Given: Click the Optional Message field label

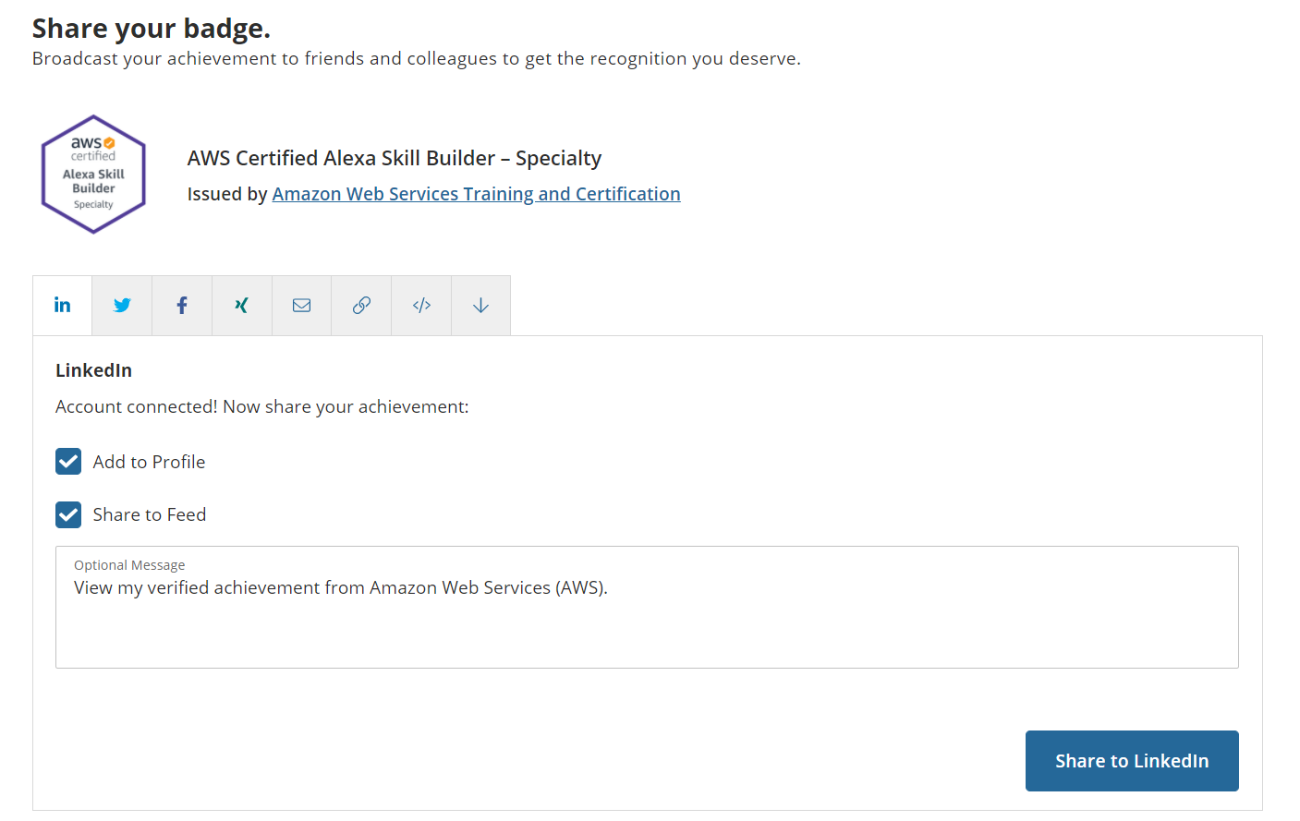Looking at the screenshot, I should click(x=129, y=565).
